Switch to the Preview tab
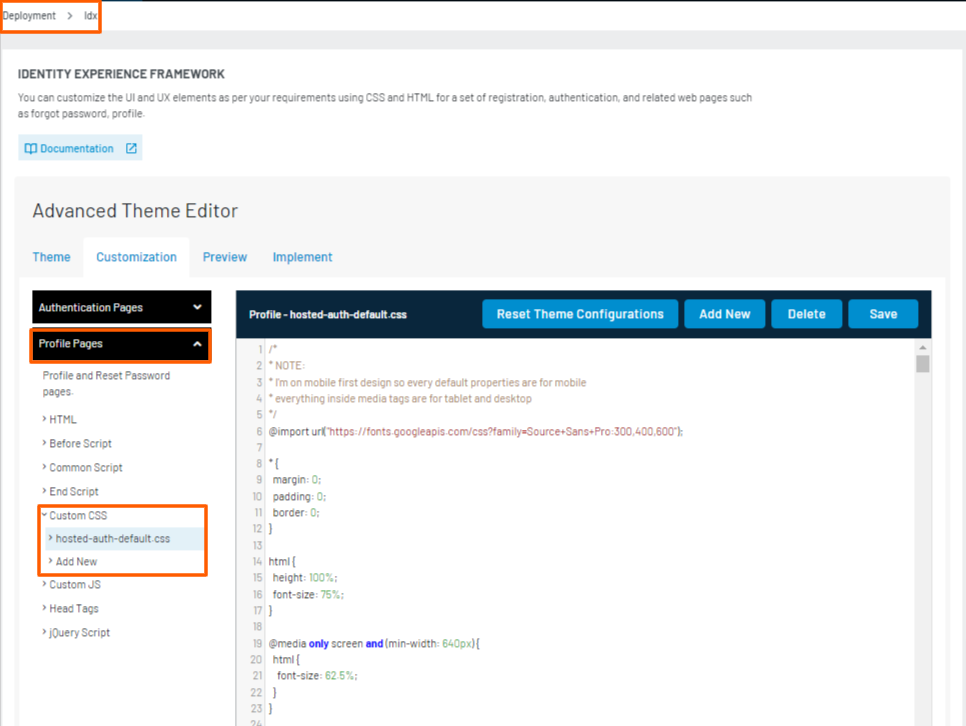This screenshot has width=966, height=726. point(225,257)
